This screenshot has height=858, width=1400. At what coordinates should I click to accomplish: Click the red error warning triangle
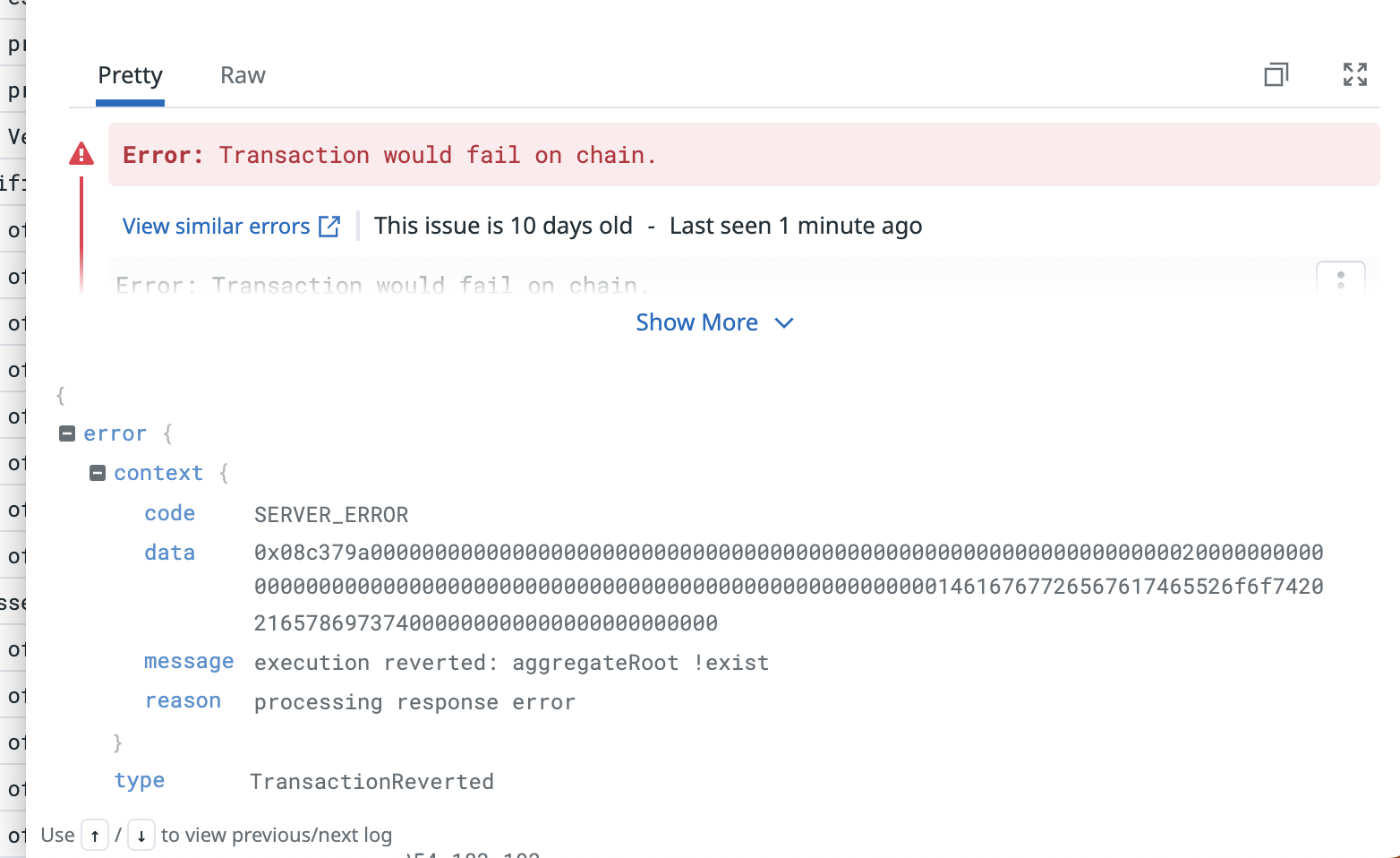point(81,153)
